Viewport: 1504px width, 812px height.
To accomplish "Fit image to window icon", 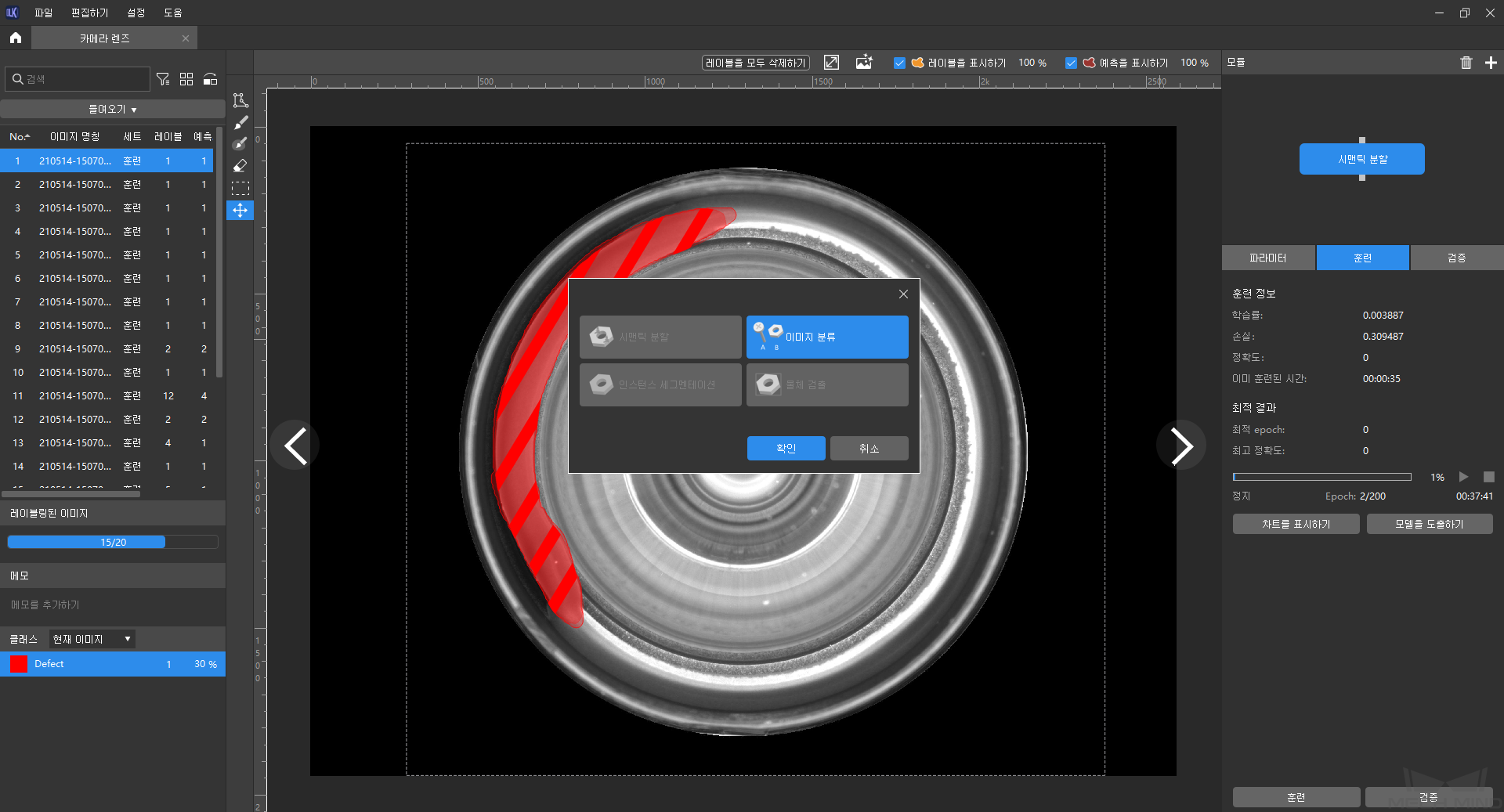I will 831,63.
